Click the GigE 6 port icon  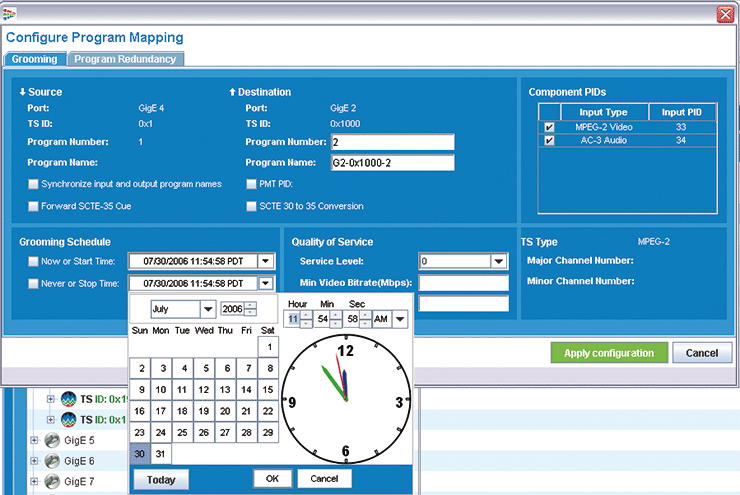[52, 461]
